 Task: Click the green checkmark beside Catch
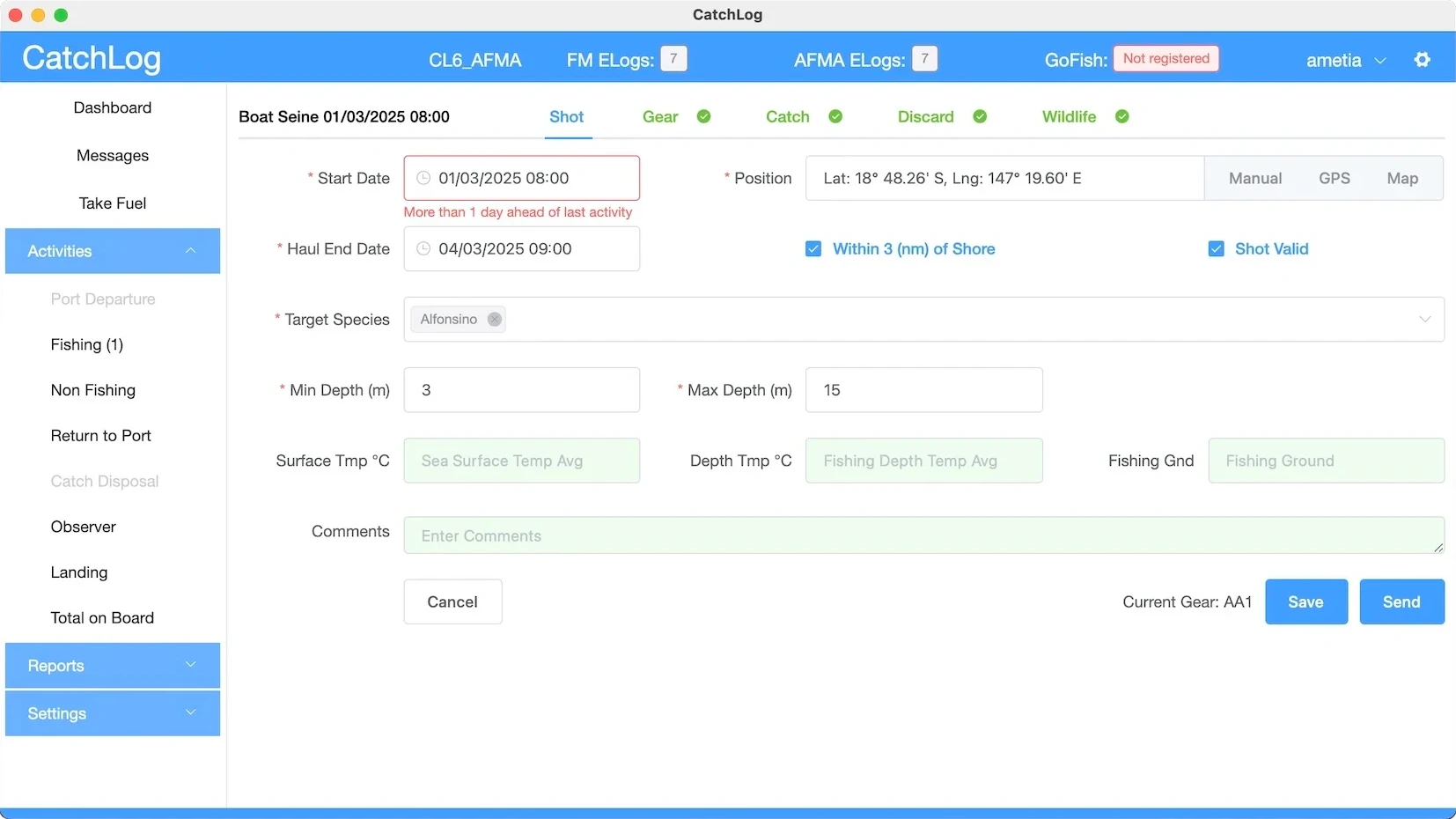point(835,117)
